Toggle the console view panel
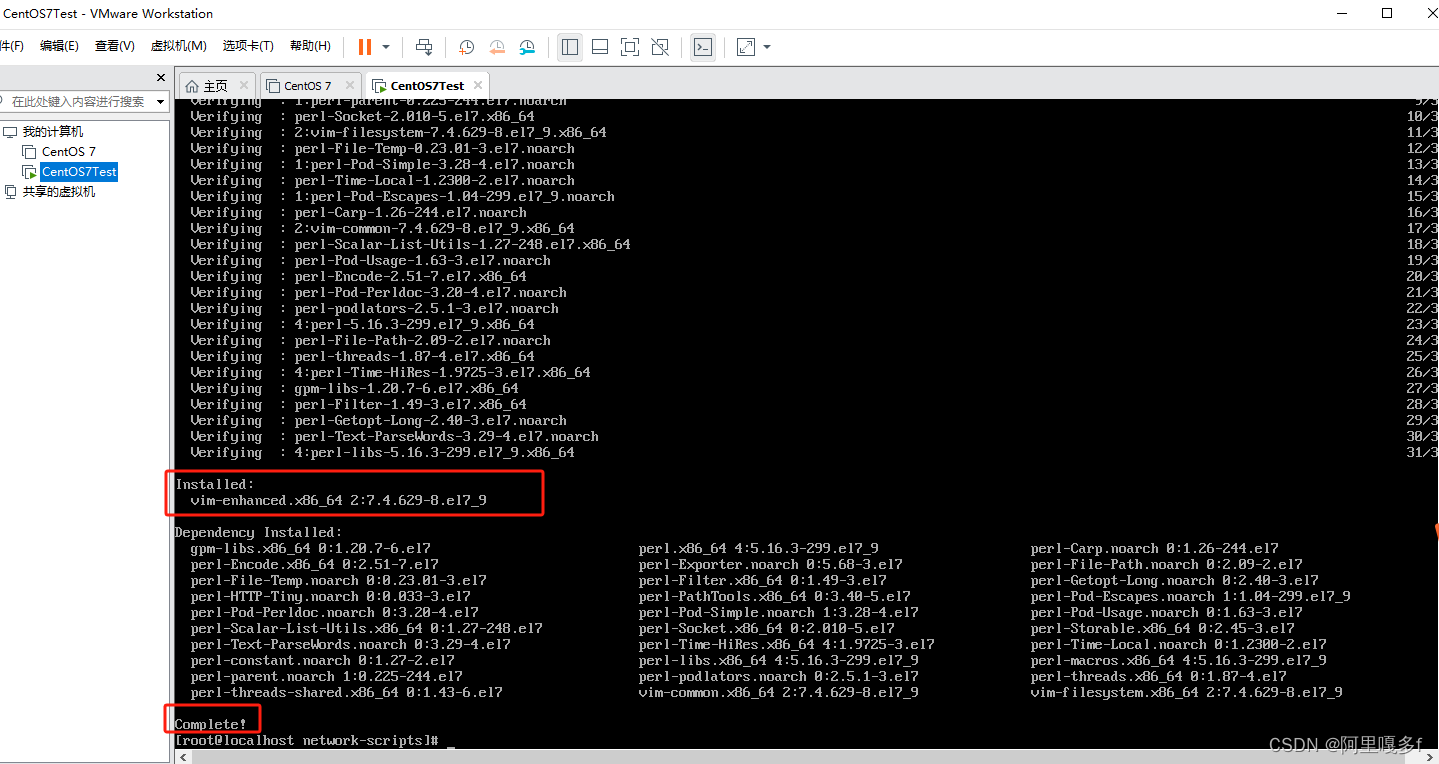The width and height of the screenshot is (1439, 764). [703, 47]
